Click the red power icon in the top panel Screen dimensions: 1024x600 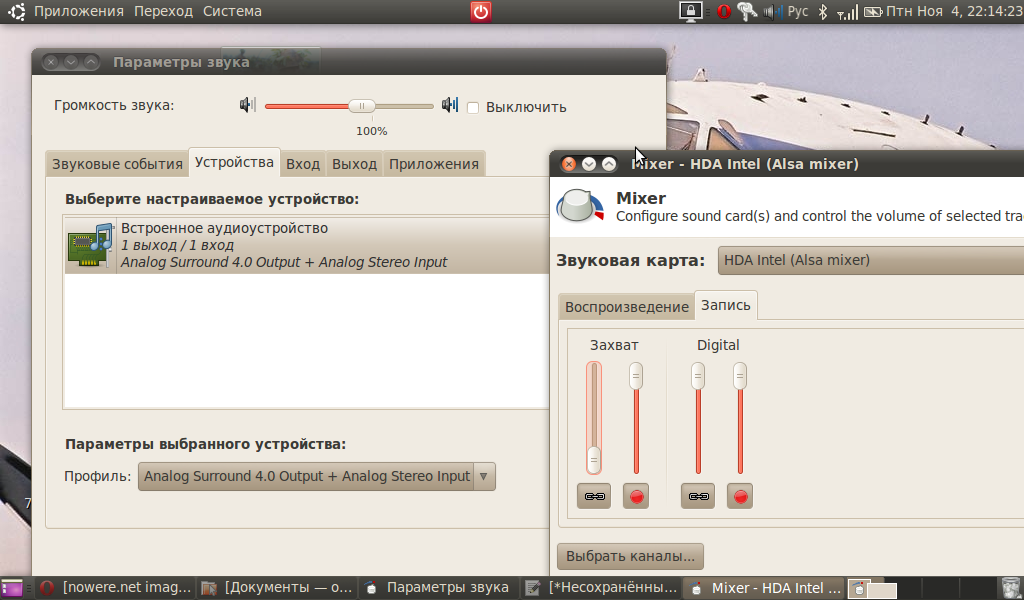click(x=481, y=12)
